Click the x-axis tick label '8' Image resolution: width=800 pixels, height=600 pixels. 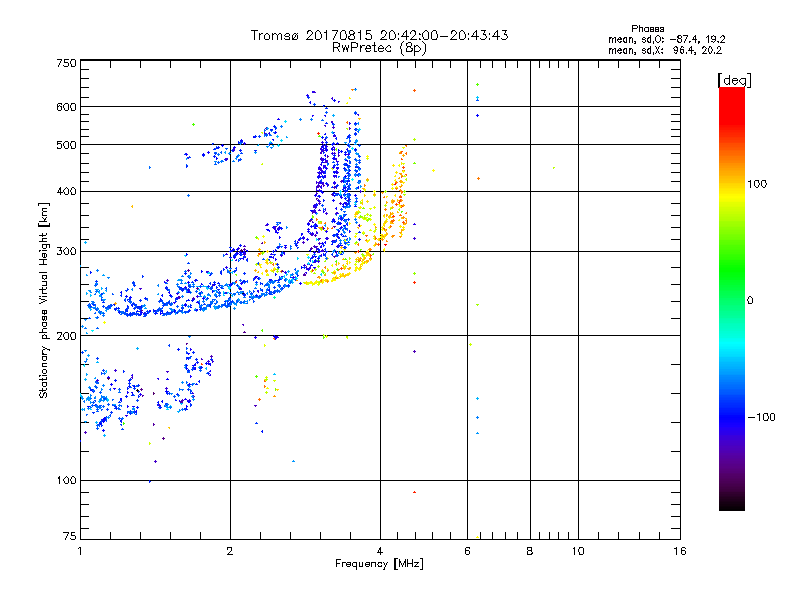point(530,552)
